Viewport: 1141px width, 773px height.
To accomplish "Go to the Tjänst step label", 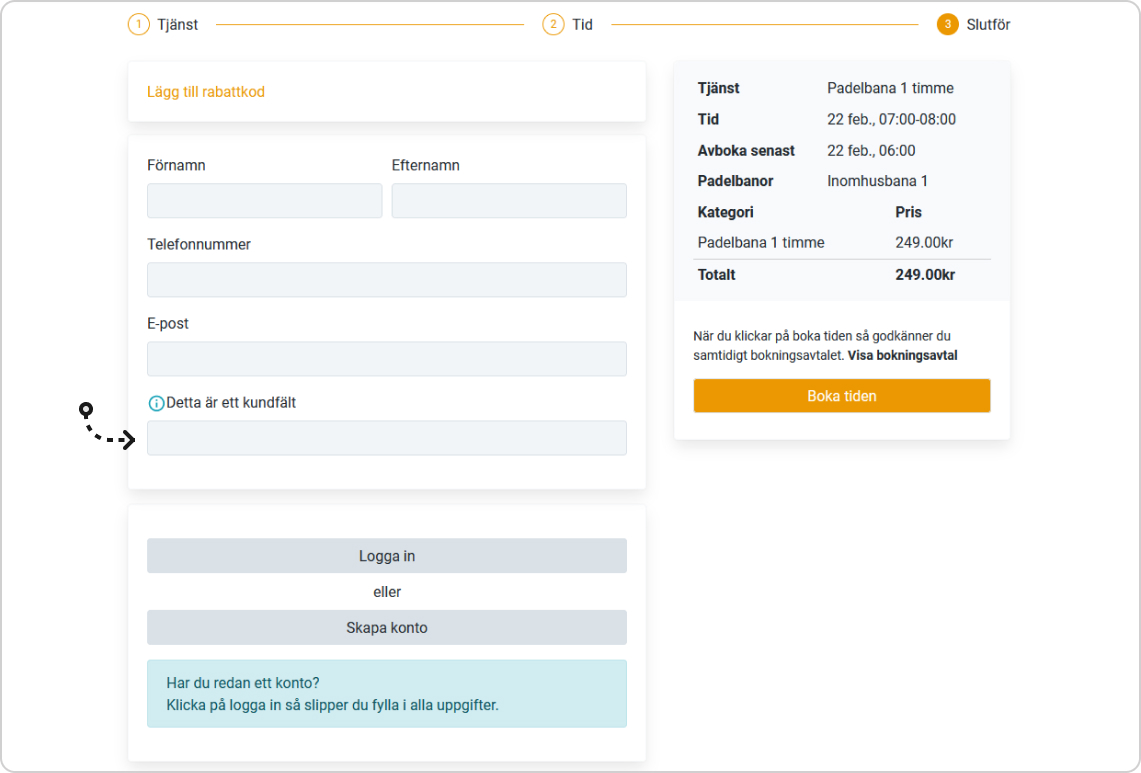I will [x=178, y=25].
